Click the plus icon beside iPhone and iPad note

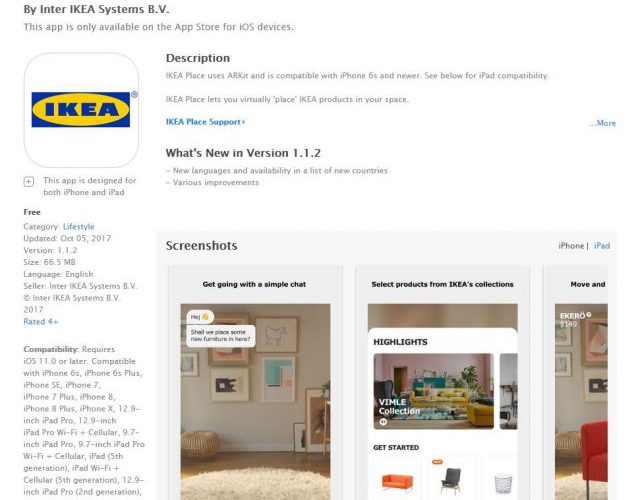[x=29, y=182]
